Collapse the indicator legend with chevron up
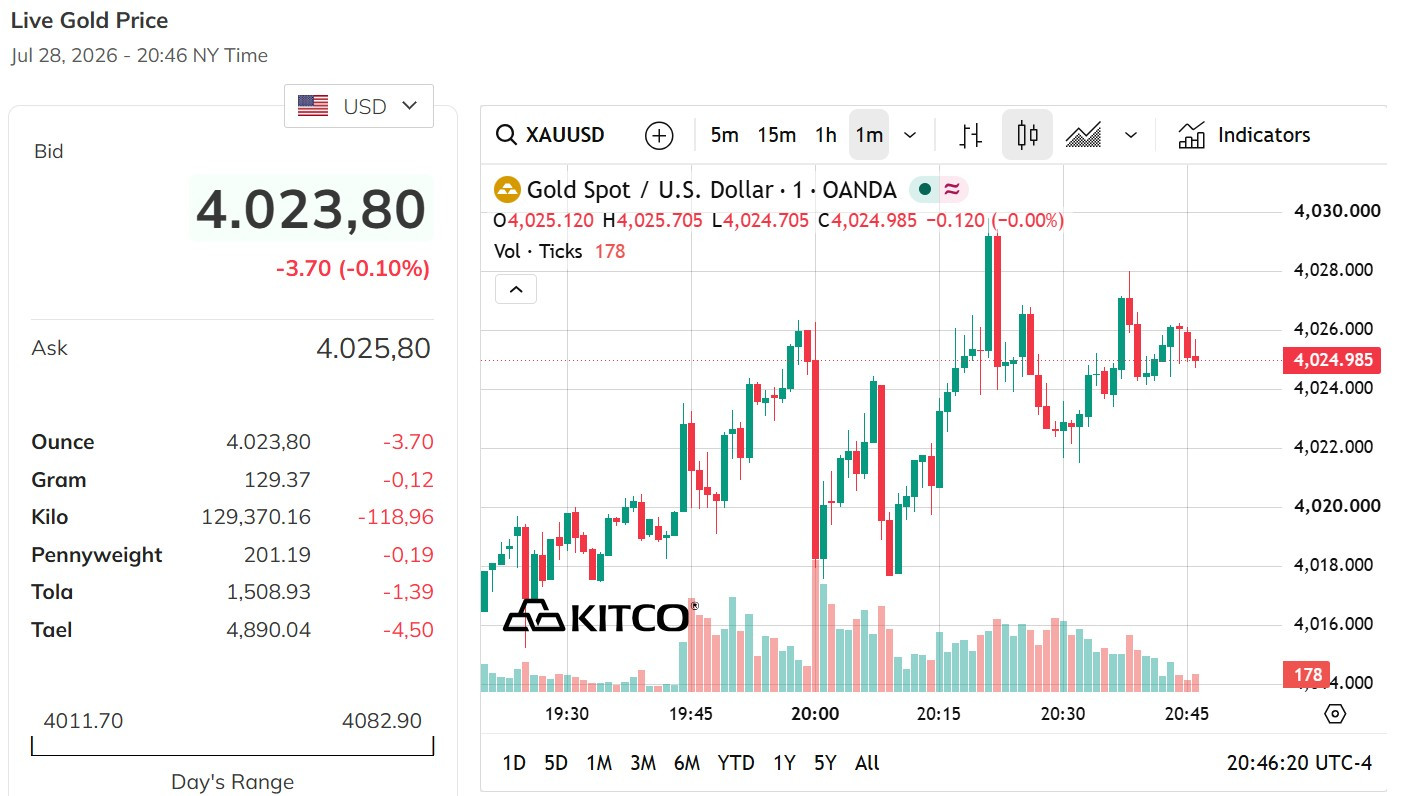This screenshot has height=796, width=1405. coord(516,289)
